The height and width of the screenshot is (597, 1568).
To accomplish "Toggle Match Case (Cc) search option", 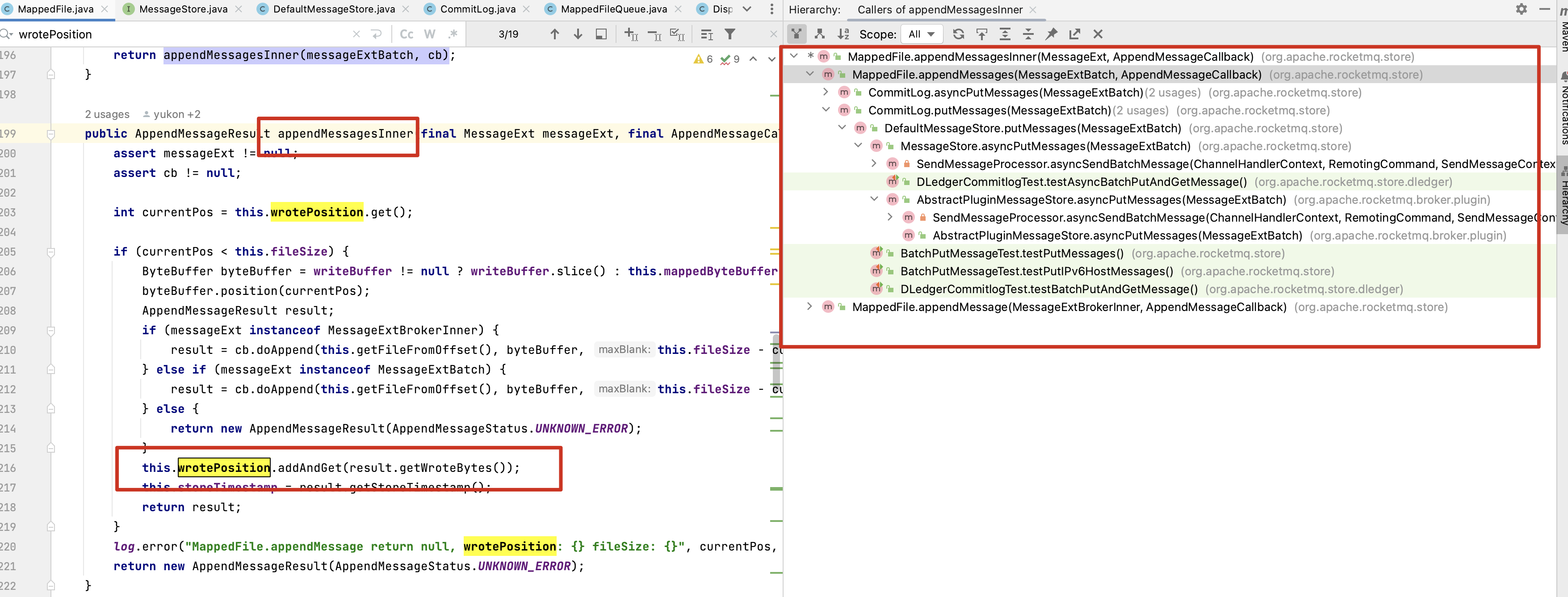I will (407, 34).
